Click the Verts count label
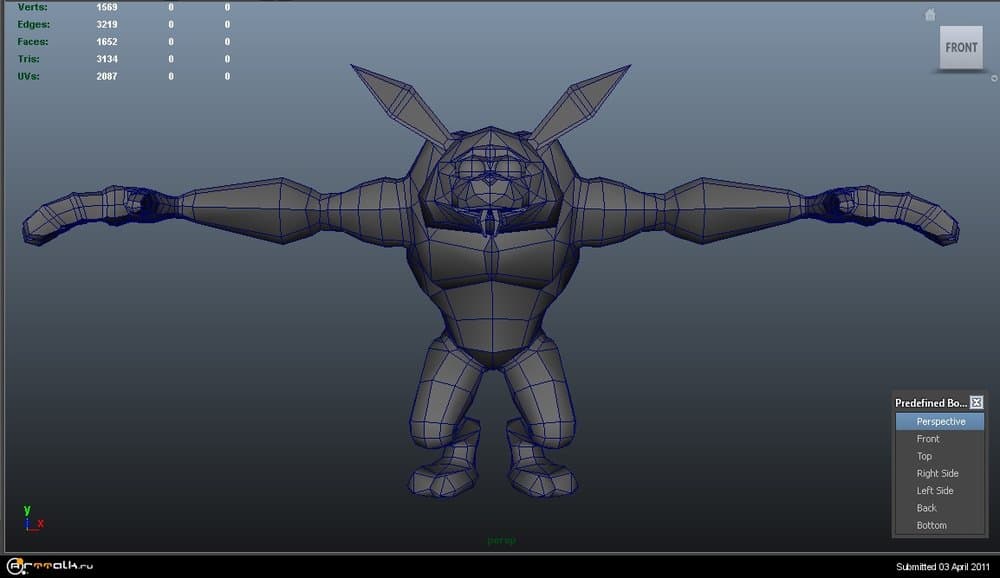The image size is (1000, 578). (32, 7)
